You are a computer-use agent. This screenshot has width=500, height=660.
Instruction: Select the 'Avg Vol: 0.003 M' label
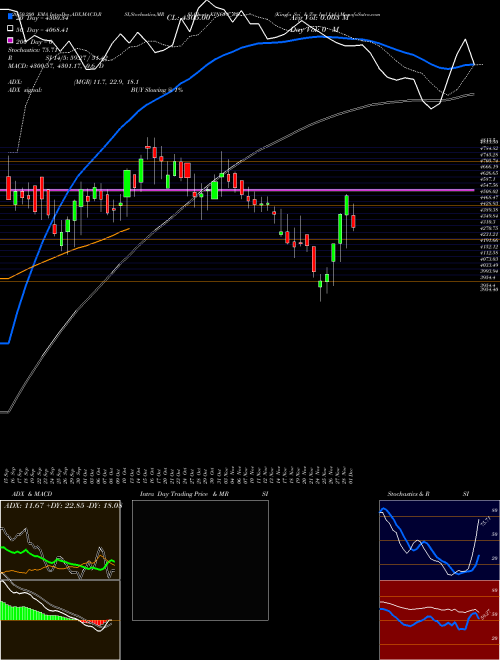pos(320,18)
